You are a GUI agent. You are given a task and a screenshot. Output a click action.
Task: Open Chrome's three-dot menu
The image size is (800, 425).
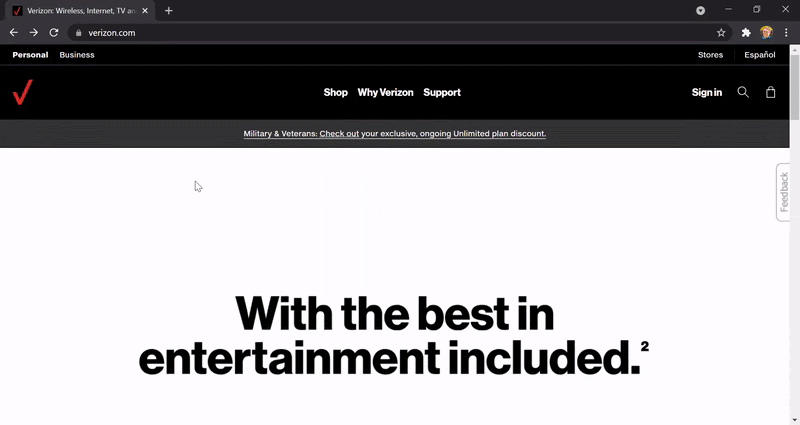click(x=786, y=33)
